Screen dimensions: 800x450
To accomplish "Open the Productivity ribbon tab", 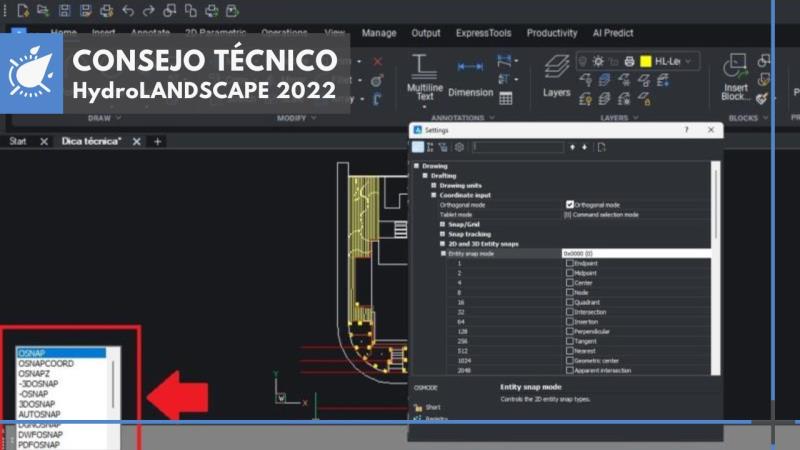I will coord(552,33).
